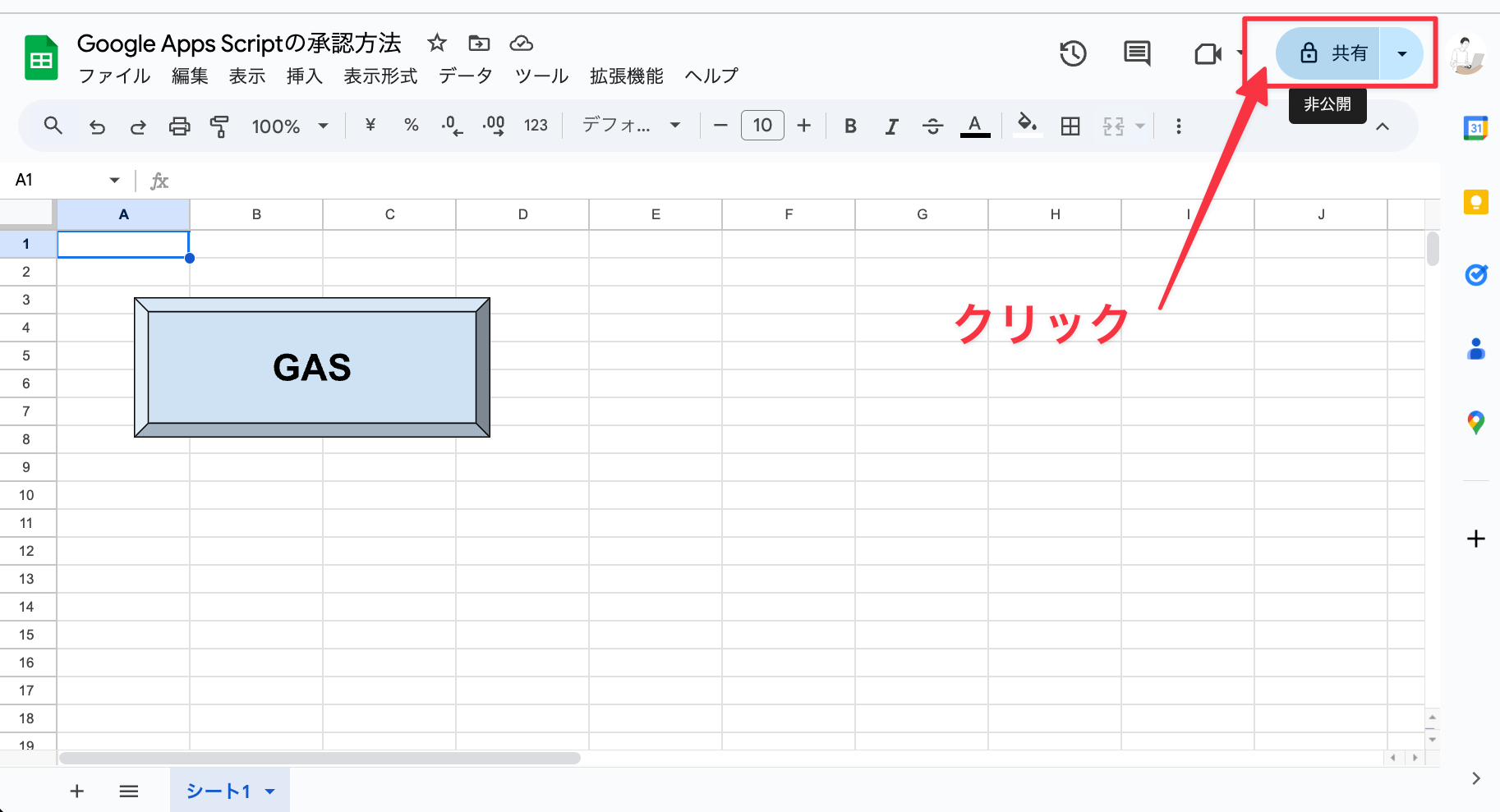Toggle bold formatting

pyautogui.click(x=850, y=126)
